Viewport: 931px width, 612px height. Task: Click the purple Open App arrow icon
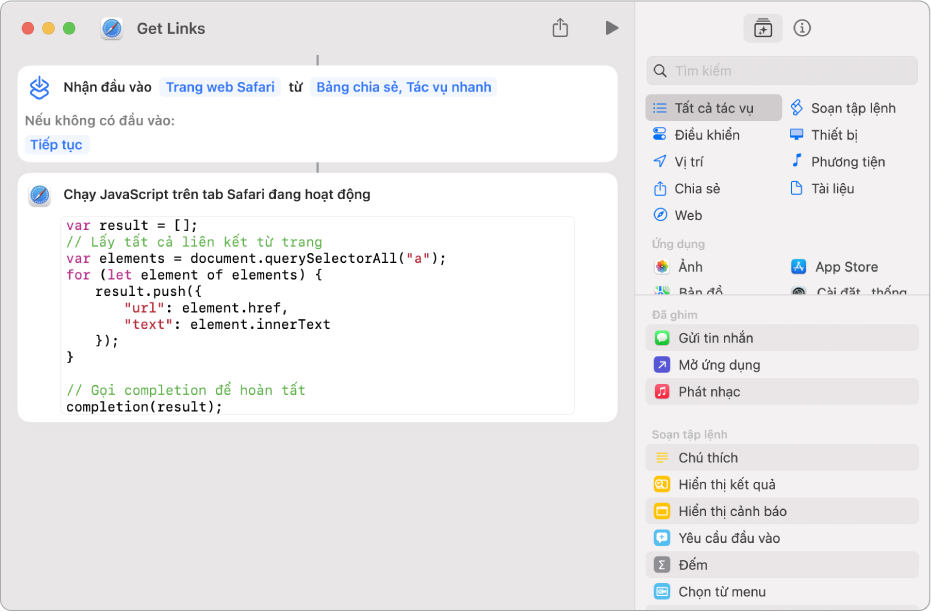click(661, 364)
